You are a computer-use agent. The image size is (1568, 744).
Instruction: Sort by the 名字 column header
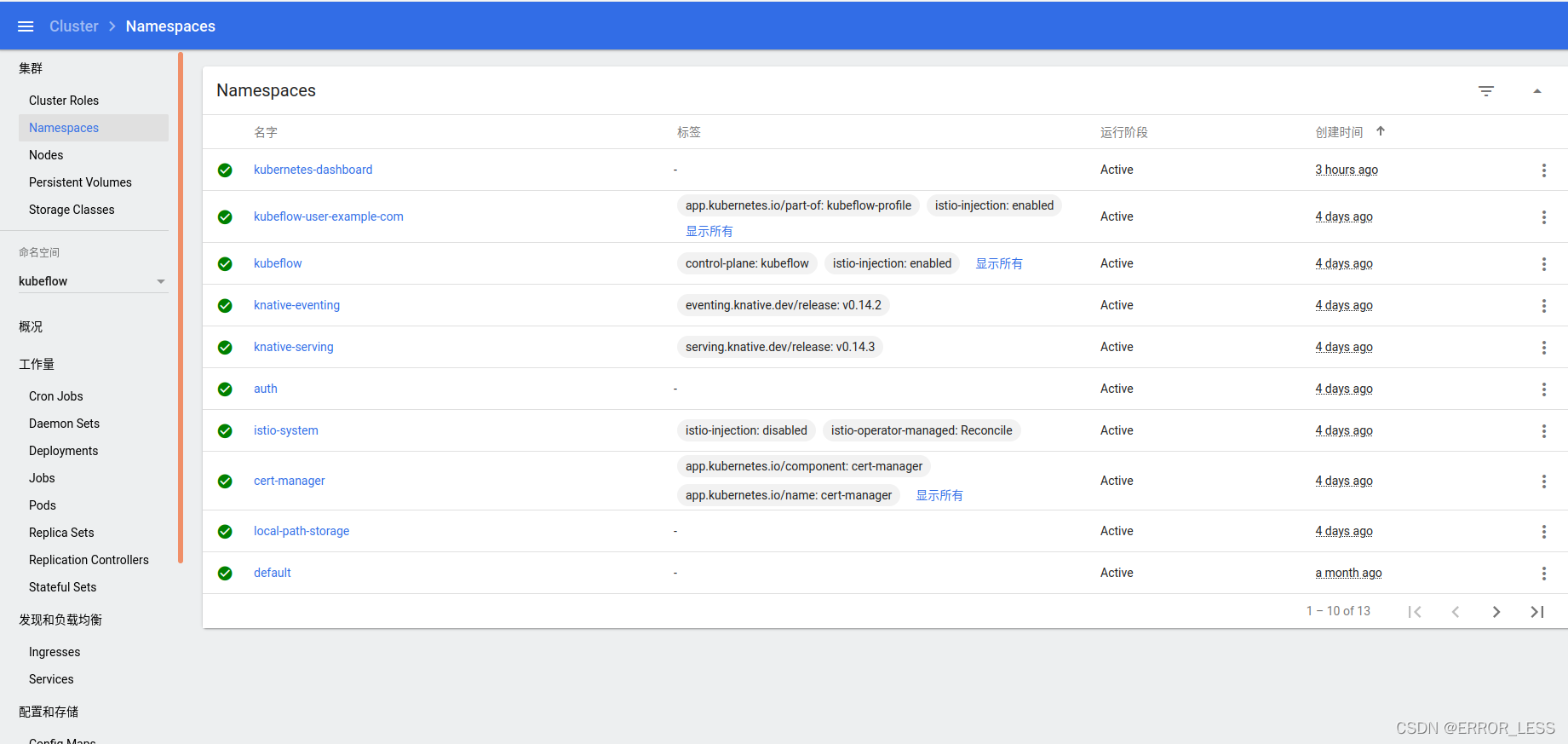tap(266, 132)
